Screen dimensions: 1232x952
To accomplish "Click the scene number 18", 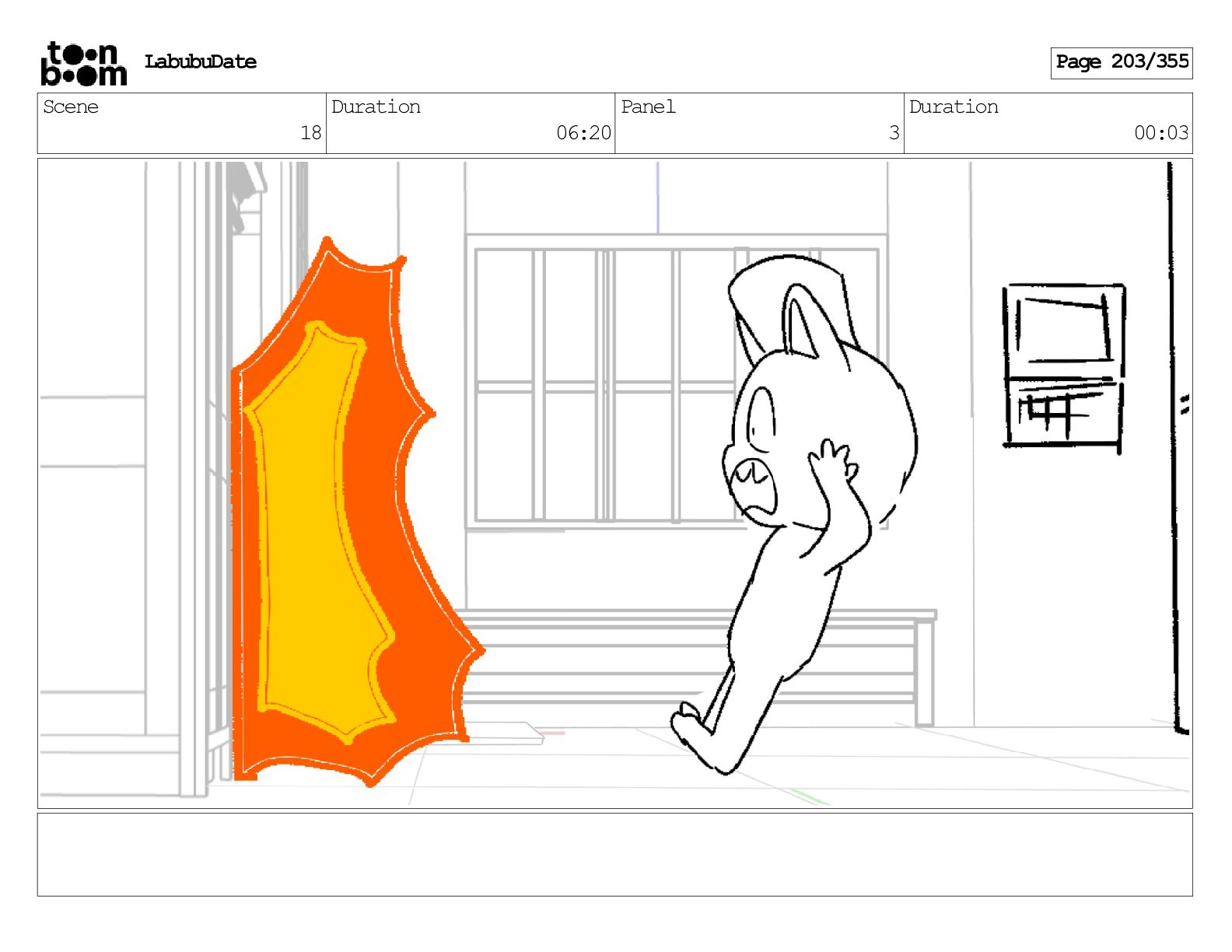I will click(x=311, y=133).
